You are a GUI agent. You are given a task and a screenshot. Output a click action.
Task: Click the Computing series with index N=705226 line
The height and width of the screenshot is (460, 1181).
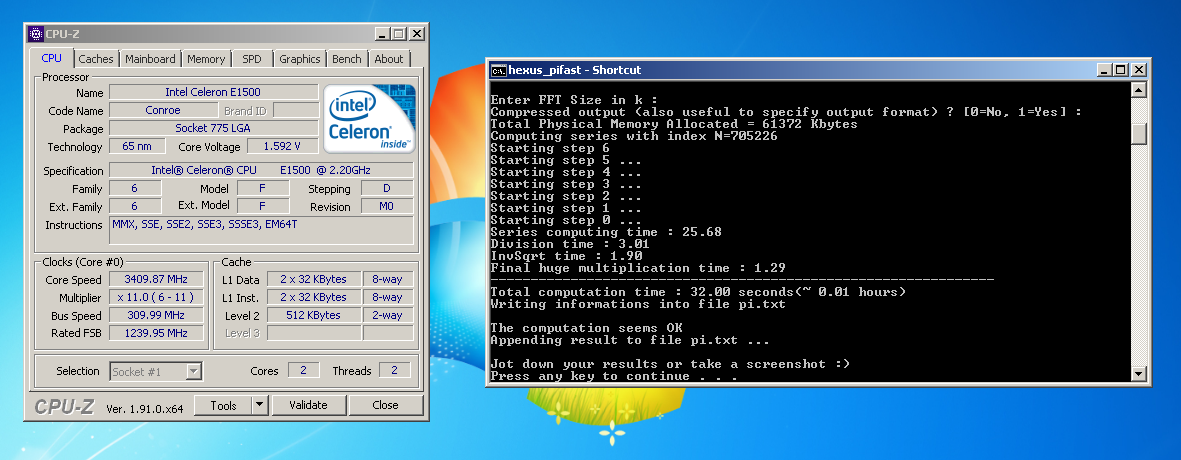(634, 136)
